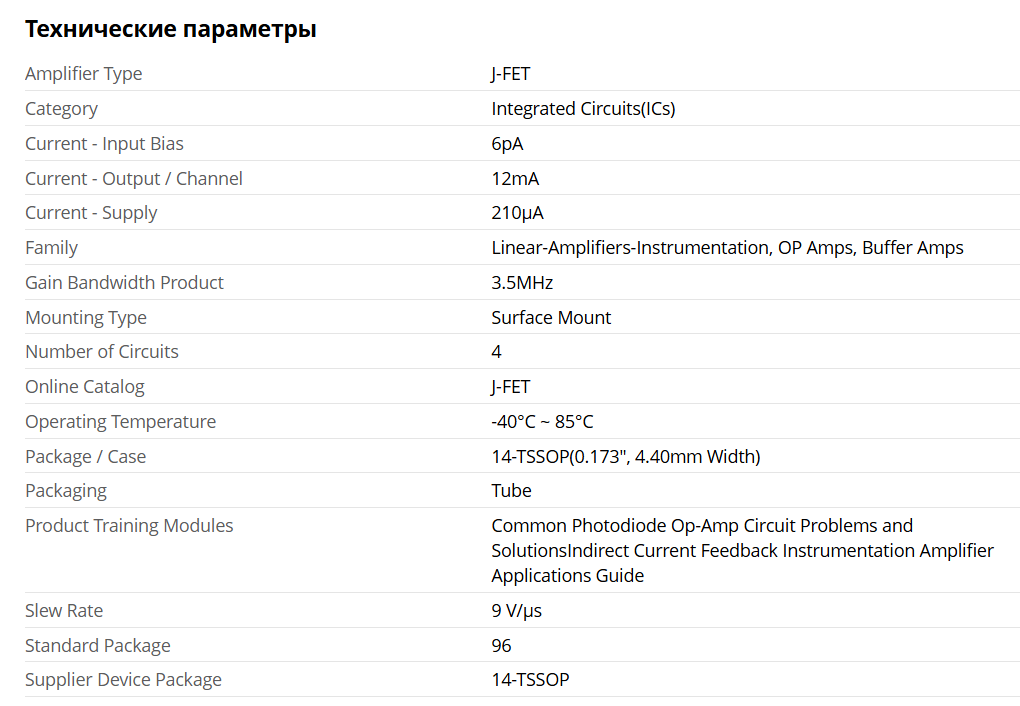Viewport: 1020px width, 706px height.
Task: Select the "-40°C ~ 85°C" temperature value
Action: coord(542,422)
